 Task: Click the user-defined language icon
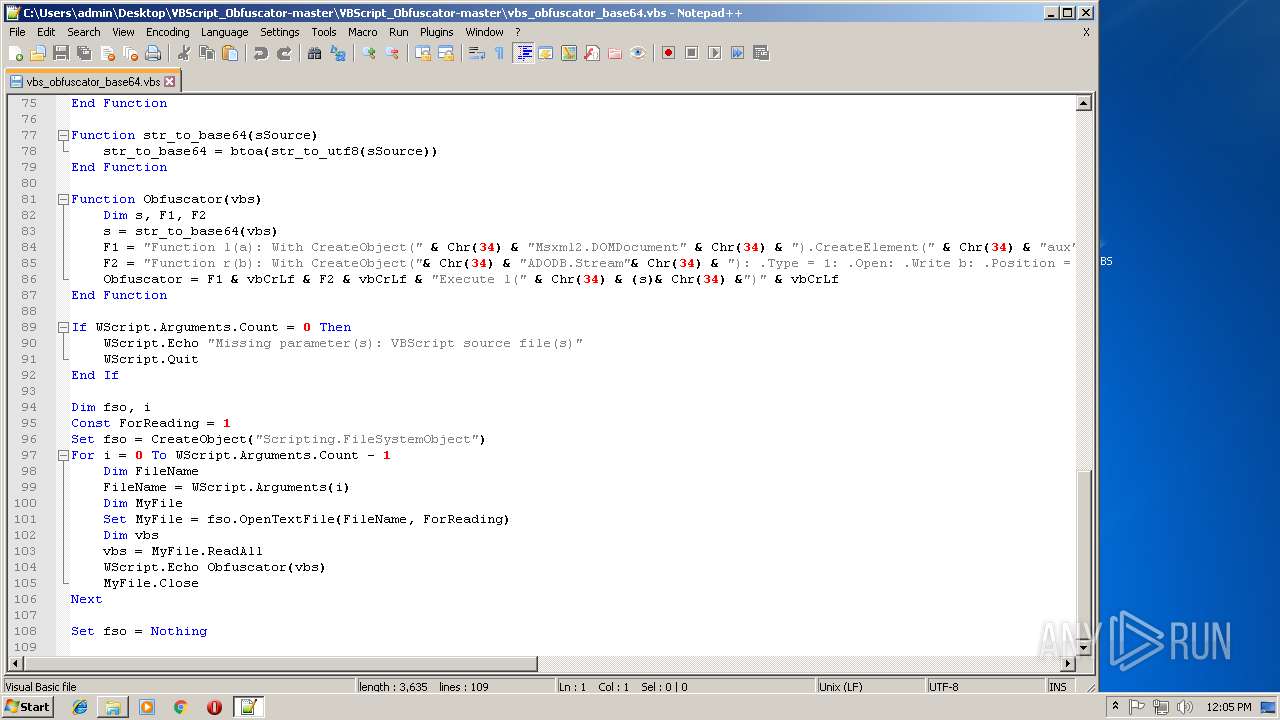coord(545,53)
